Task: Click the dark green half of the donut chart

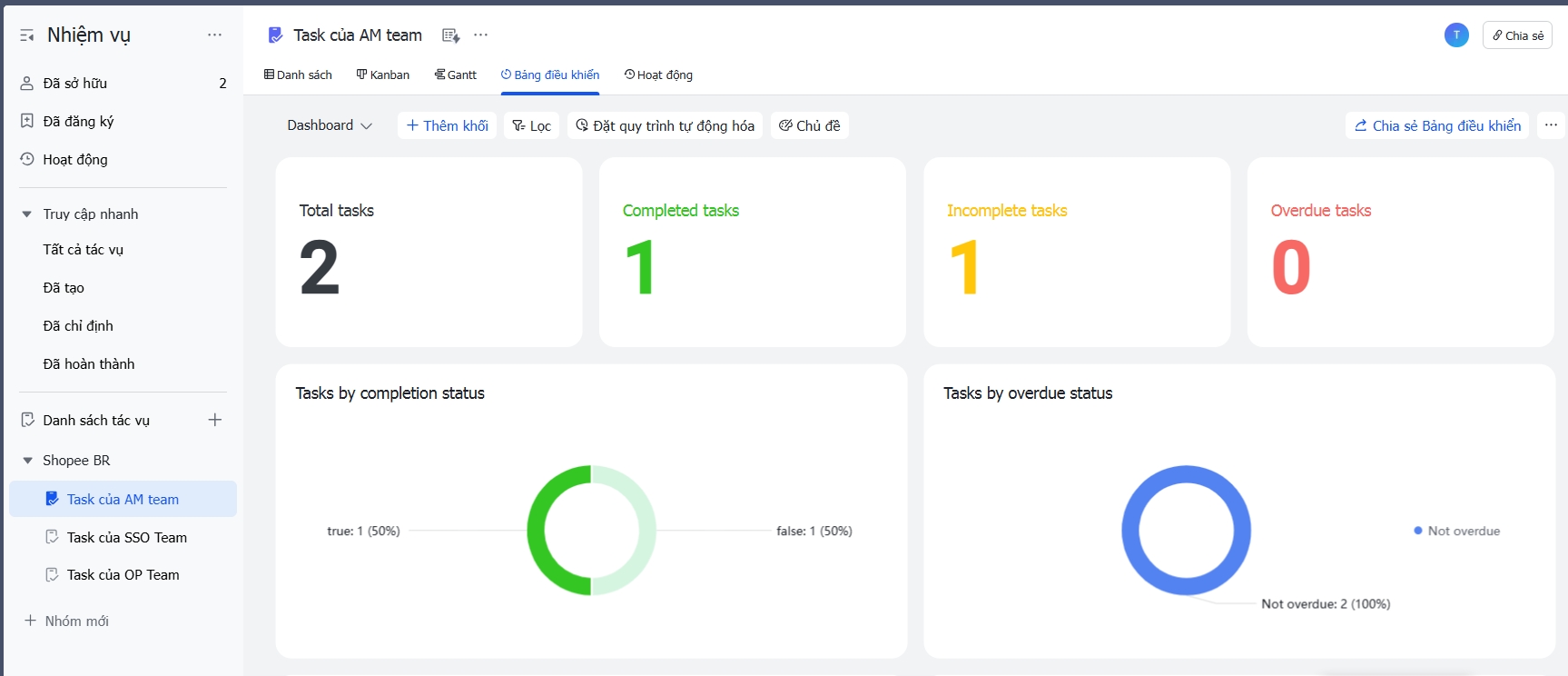Action: [x=537, y=531]
